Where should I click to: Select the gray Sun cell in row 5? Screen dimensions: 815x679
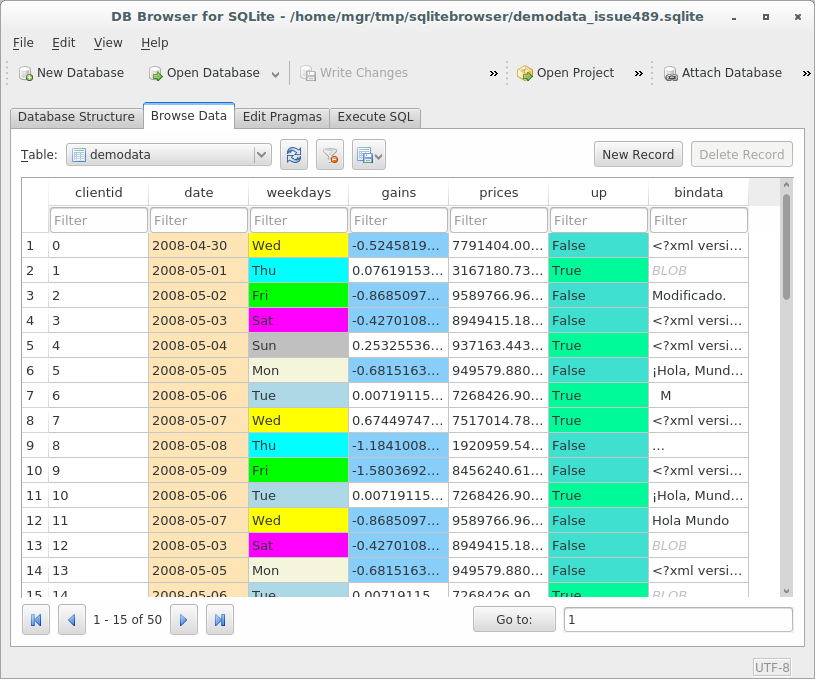pyautogui.click(x=299, y=345)
